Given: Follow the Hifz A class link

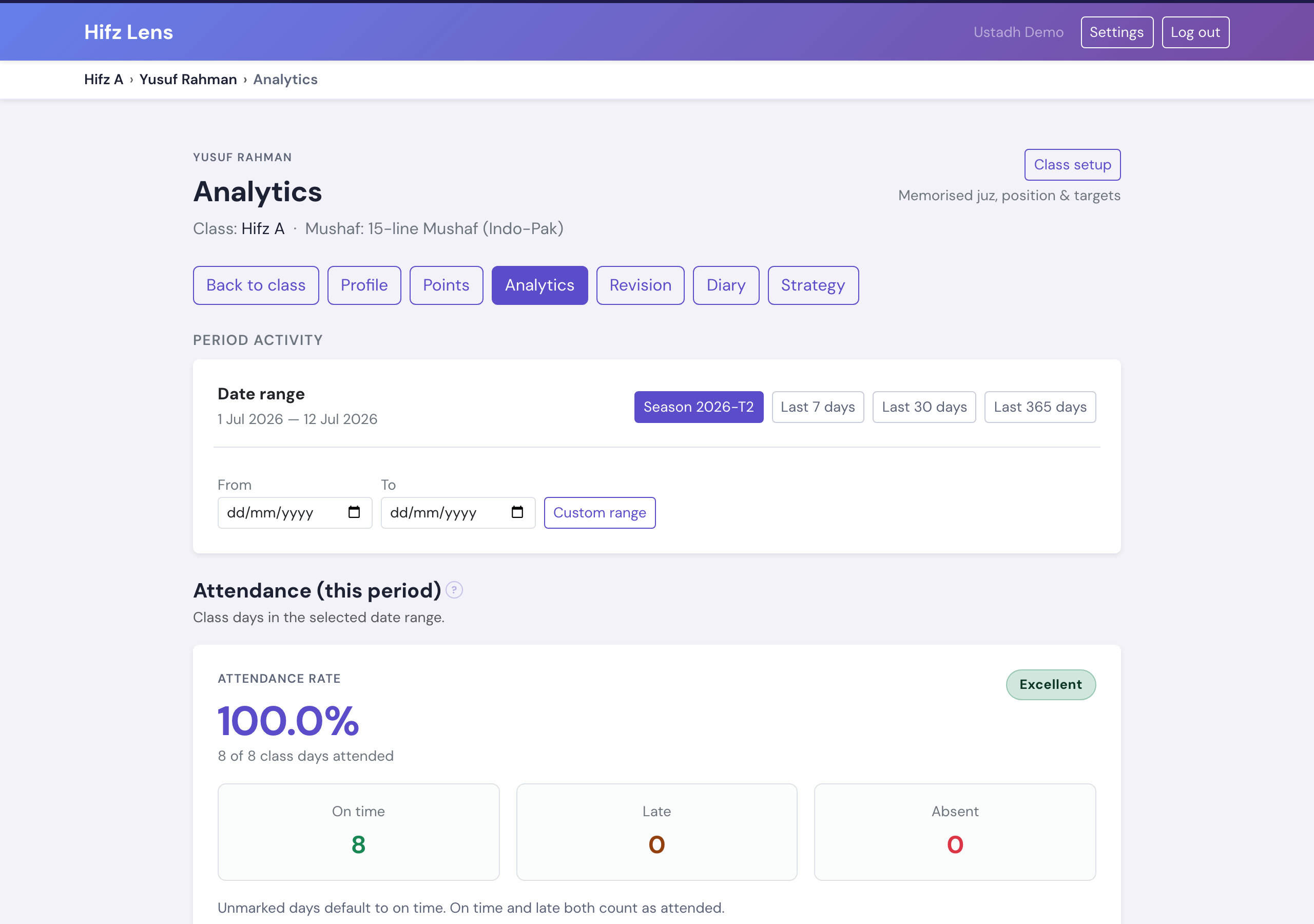Looking at the screenshot, I should [x=263, y=228].
